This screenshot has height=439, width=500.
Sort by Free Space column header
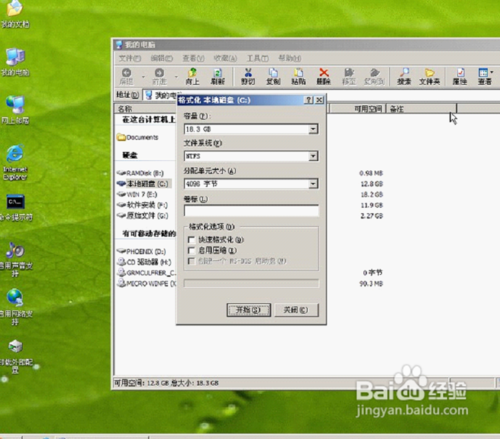(358, 109)
